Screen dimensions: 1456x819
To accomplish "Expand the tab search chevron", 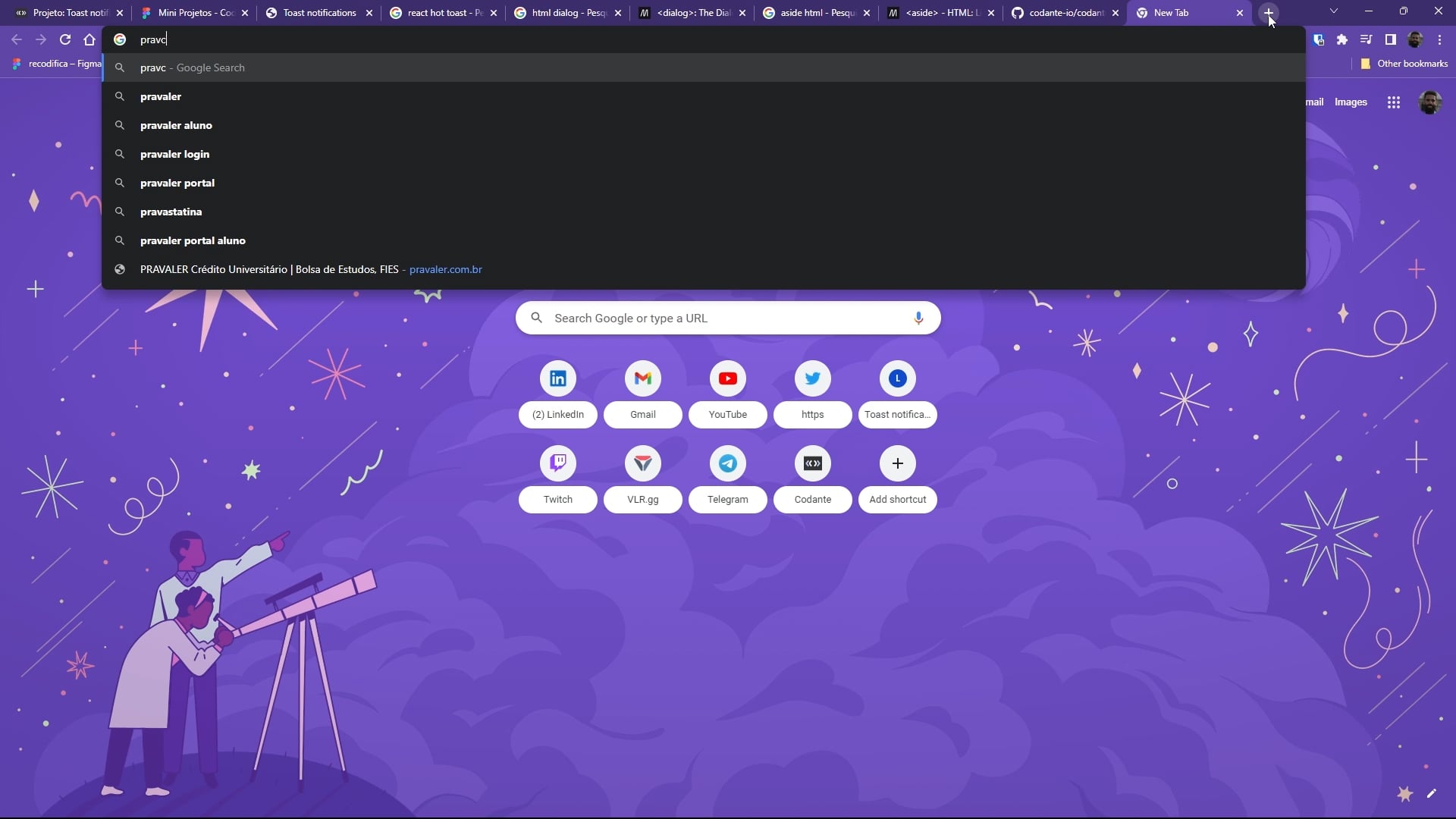I will (1333, 11).
